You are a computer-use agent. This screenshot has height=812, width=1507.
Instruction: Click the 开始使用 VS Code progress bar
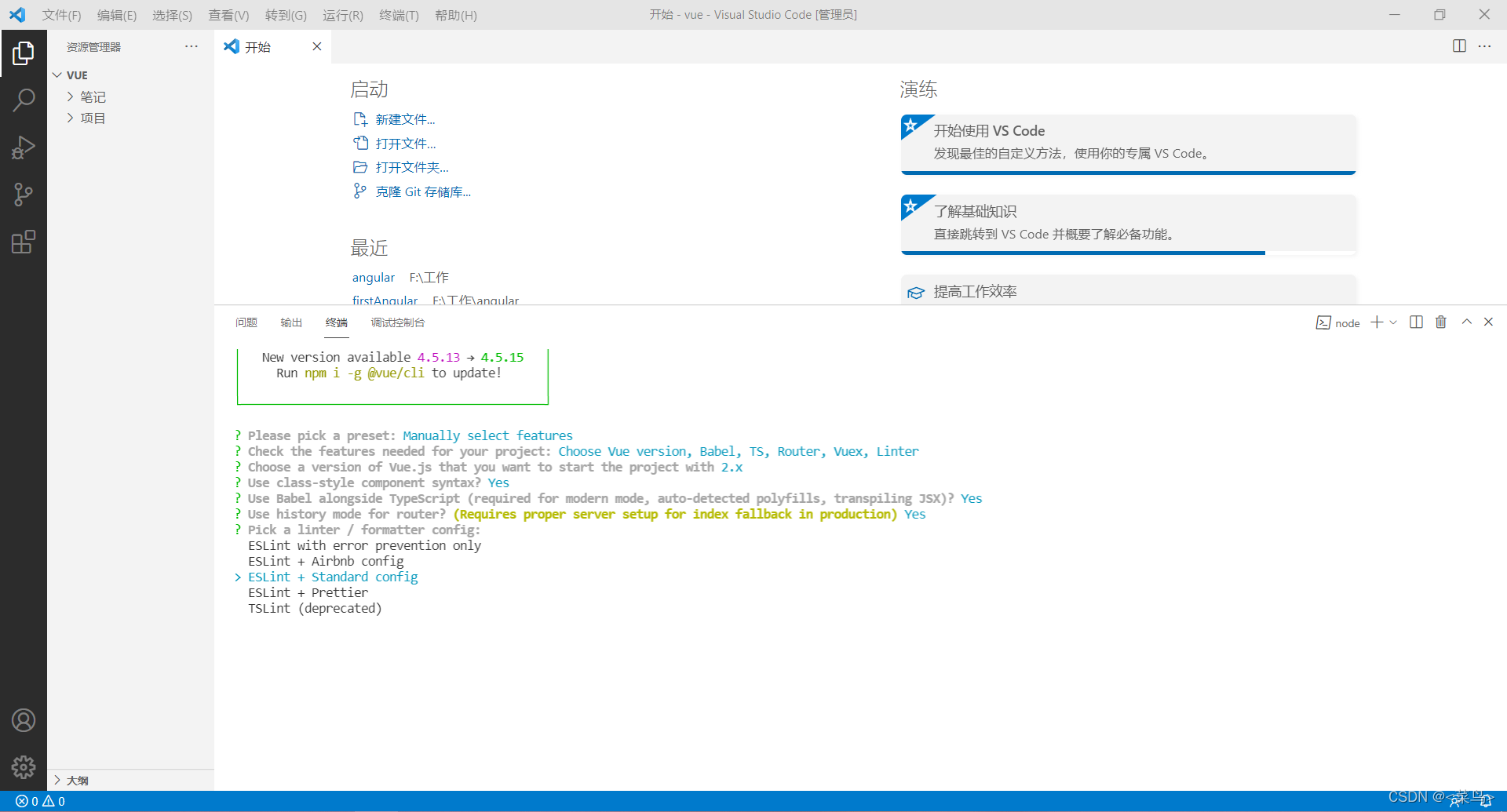pyautogui.click(x=1129, y=173)
